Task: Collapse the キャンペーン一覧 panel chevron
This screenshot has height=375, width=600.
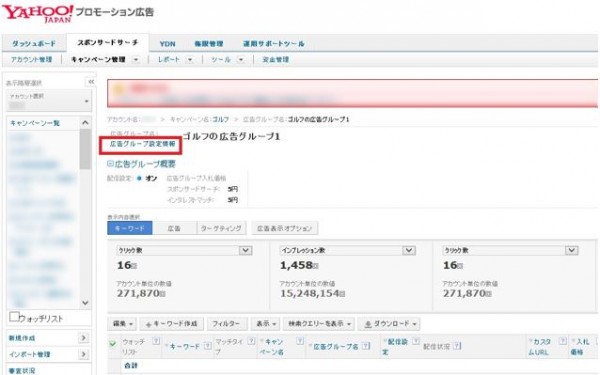Action: 85,123
